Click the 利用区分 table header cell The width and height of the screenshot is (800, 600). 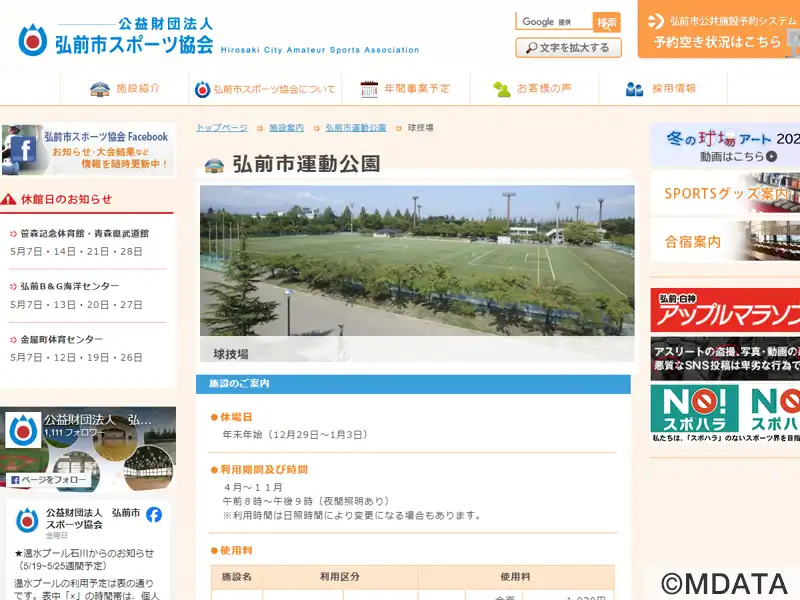point(340,577)
